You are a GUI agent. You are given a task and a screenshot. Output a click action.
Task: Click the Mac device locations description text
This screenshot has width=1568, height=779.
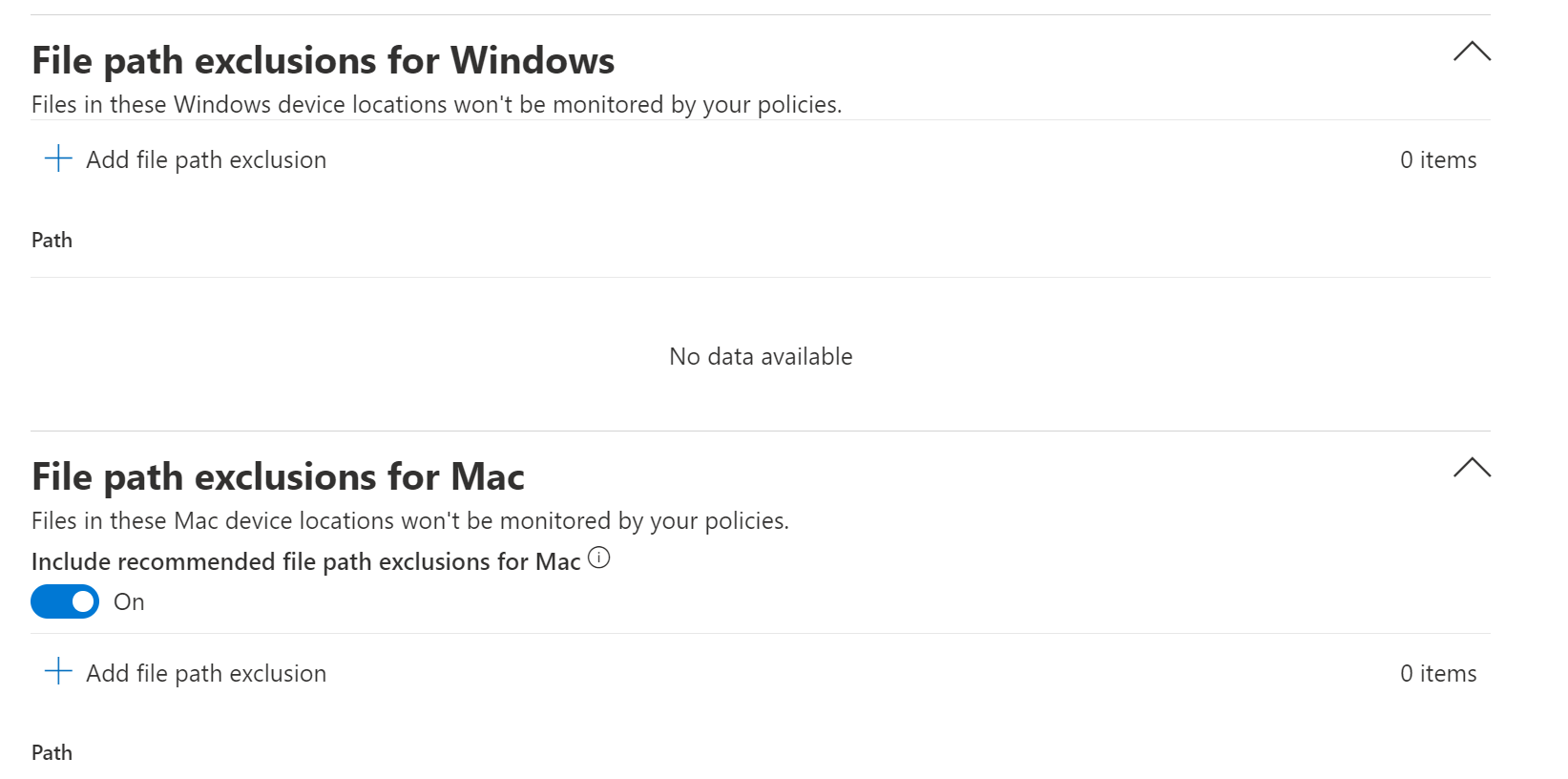tap(409, 521)
